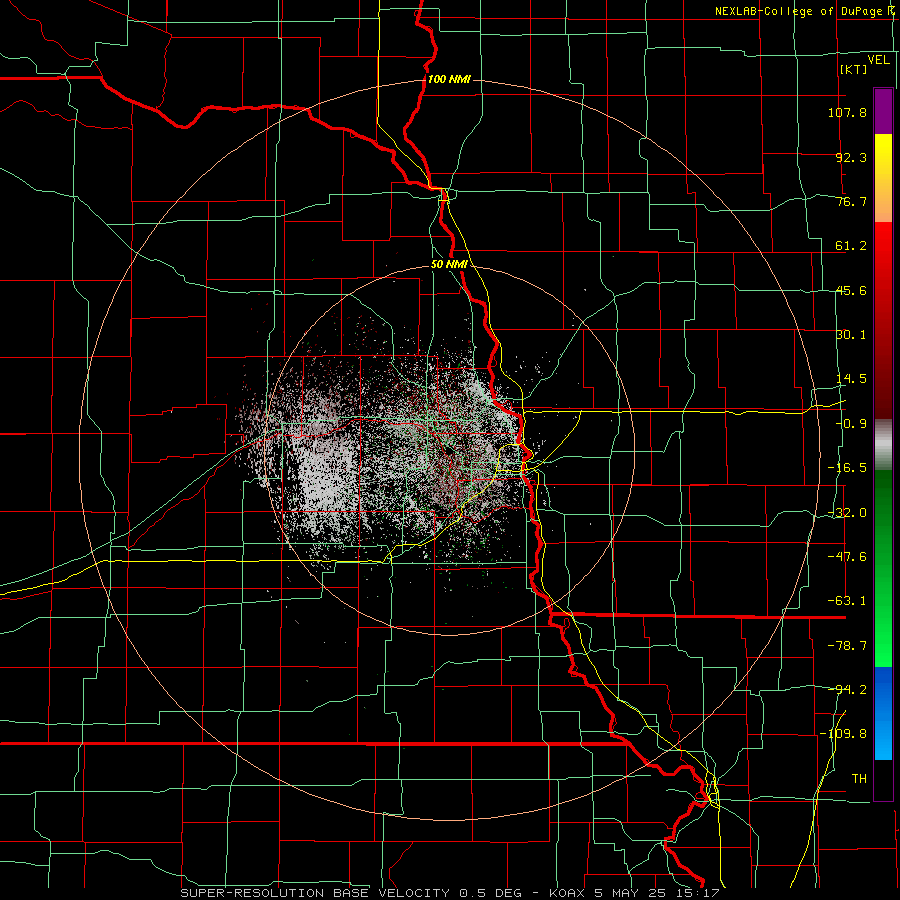Click the VEL legend title

click(x=878, y=60)
